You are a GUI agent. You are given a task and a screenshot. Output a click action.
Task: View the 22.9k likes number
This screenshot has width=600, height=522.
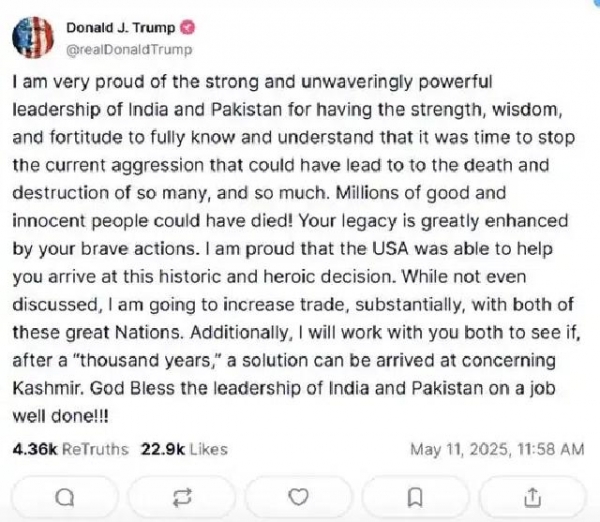click(163, 449)
